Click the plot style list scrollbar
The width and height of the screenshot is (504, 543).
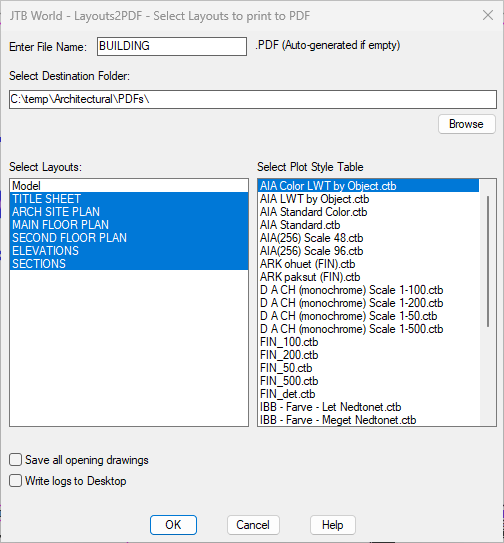[x=488, y=261]
